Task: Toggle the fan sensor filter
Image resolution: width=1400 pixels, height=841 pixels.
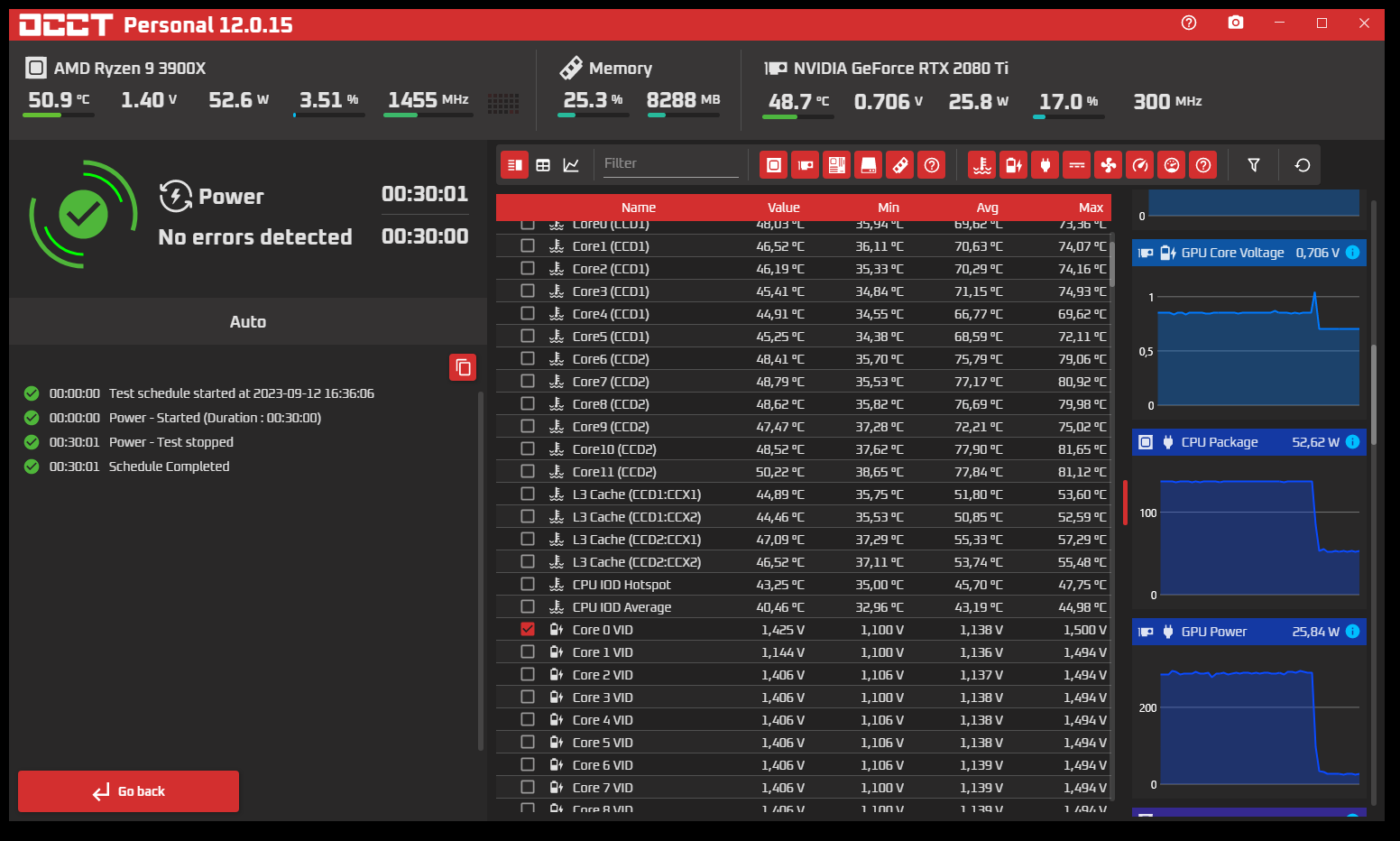Action: pos(1109,165)
